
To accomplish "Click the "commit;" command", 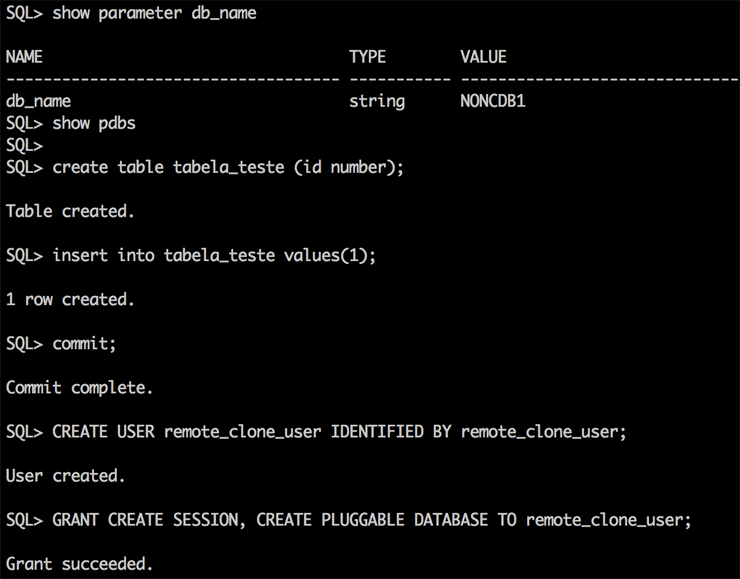I will pyautogui.click(x=84, y=343).
